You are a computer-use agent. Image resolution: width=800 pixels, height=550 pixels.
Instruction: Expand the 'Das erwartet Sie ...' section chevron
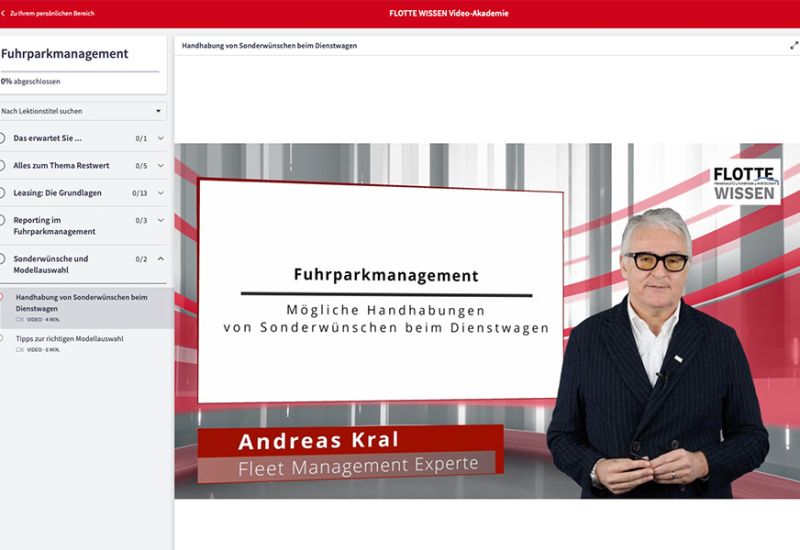161,138
